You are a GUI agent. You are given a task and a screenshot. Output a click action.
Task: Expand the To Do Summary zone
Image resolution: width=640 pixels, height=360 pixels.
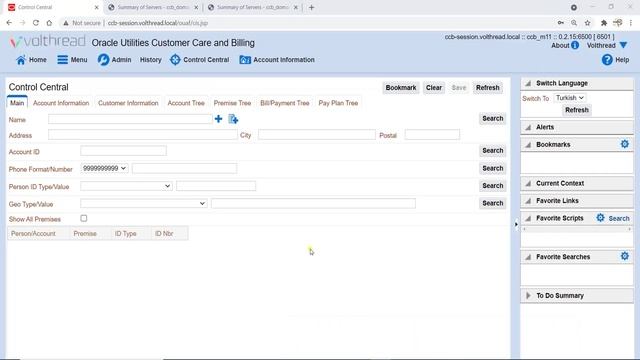pos(528,295)
